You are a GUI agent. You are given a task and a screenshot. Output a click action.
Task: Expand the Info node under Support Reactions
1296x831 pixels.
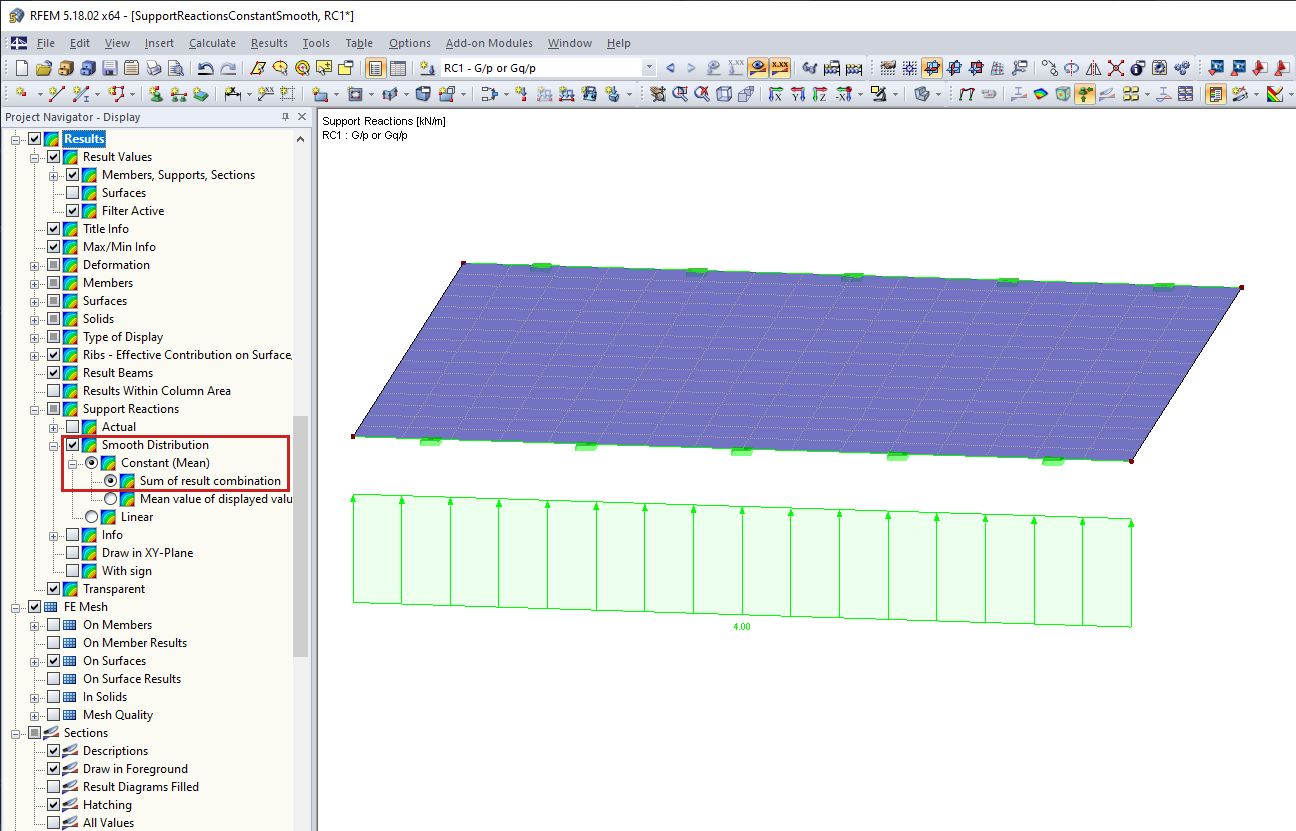pos(54,535)
